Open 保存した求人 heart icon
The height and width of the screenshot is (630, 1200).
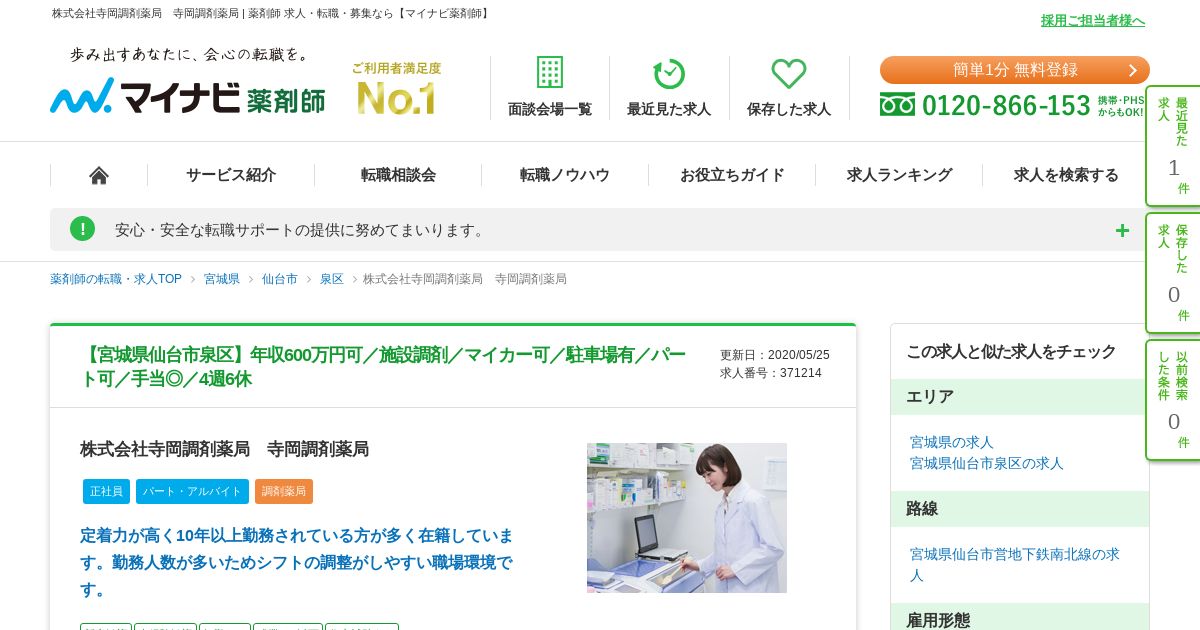(x=789, y=73)
